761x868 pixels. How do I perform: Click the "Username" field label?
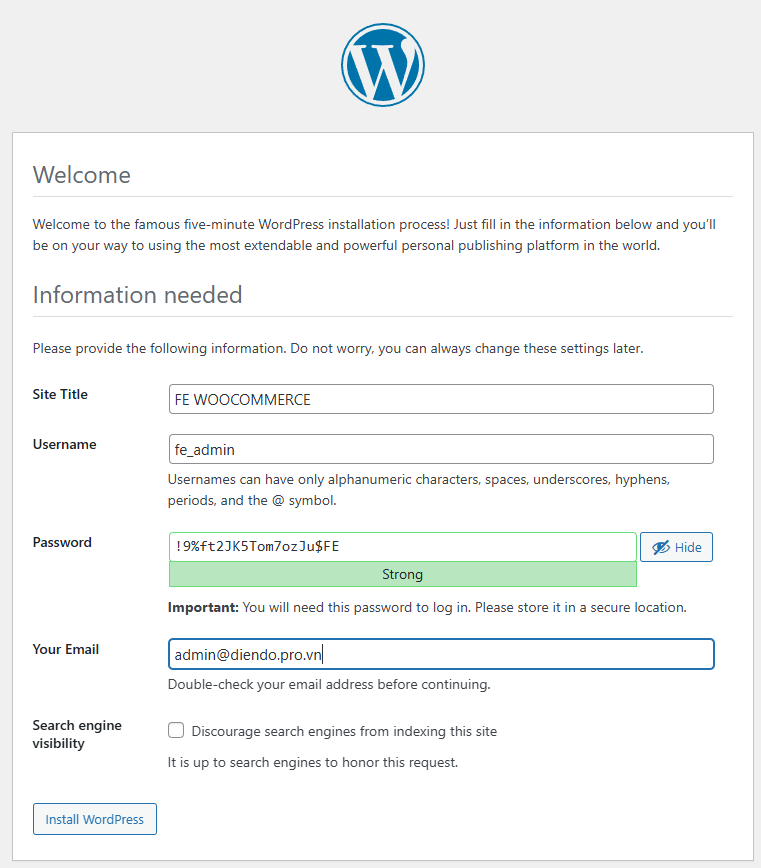(64, 444)
